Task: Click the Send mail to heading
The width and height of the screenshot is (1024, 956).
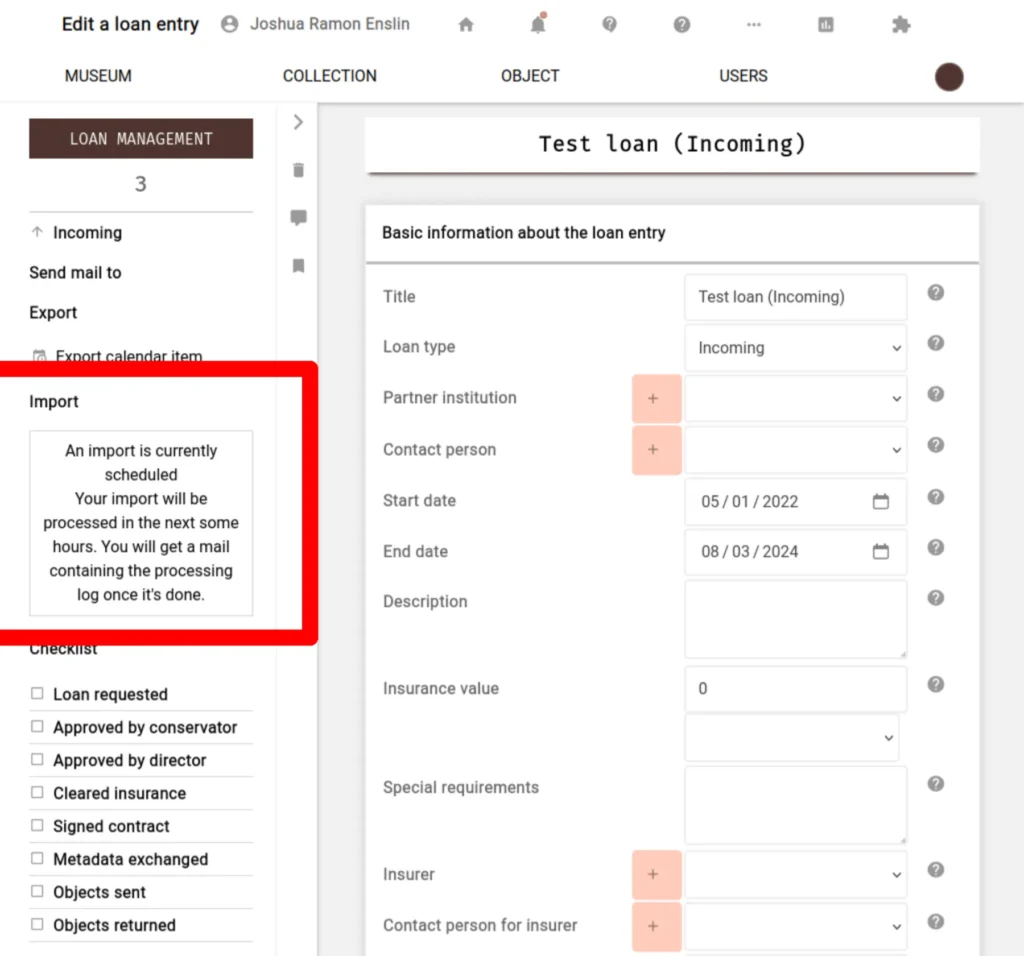Action: [x=75, y=272]
